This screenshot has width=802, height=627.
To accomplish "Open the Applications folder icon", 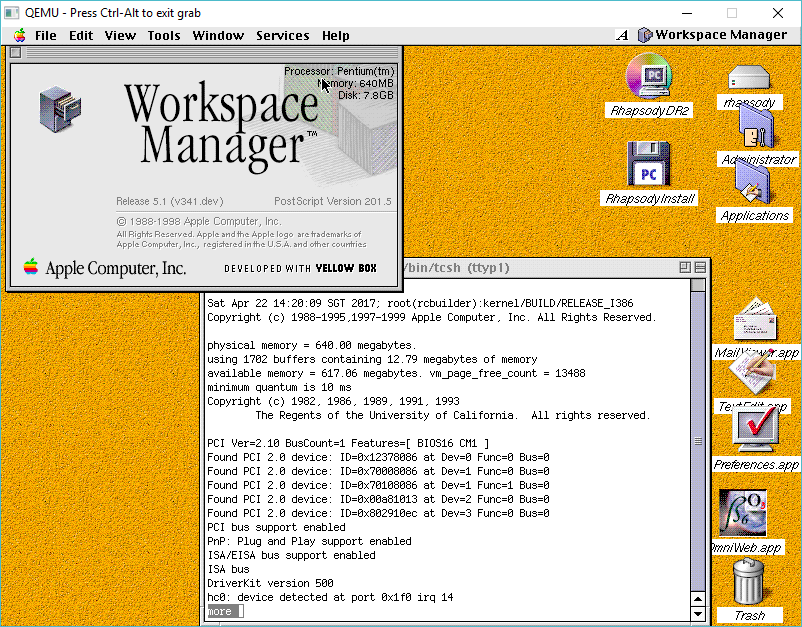I will 753,184.
